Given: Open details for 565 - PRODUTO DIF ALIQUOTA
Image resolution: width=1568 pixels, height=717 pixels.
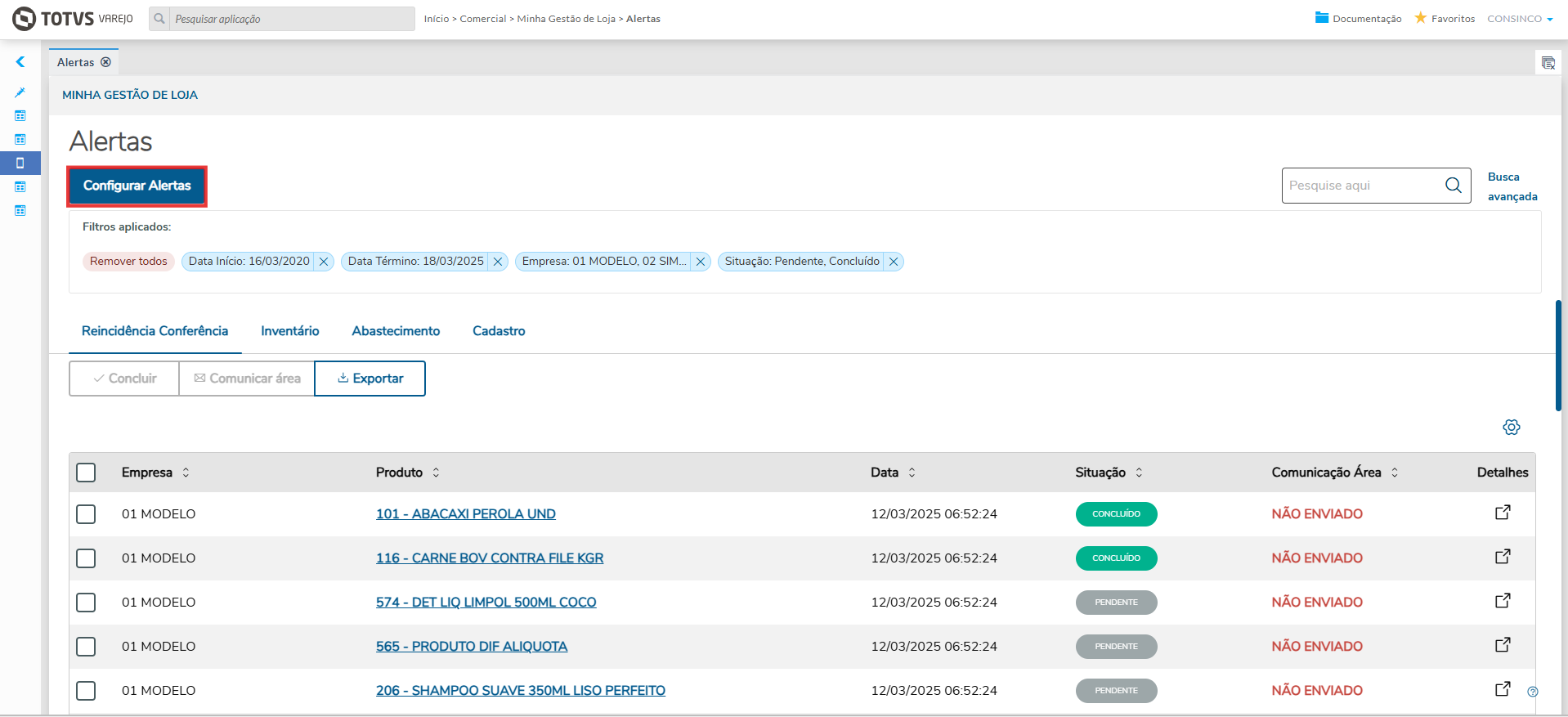Looking at the screenshot, I should point(1503,645).
